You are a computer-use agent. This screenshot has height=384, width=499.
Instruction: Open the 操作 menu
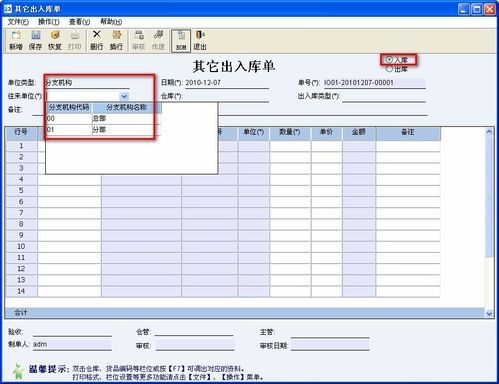click(49, 22)
